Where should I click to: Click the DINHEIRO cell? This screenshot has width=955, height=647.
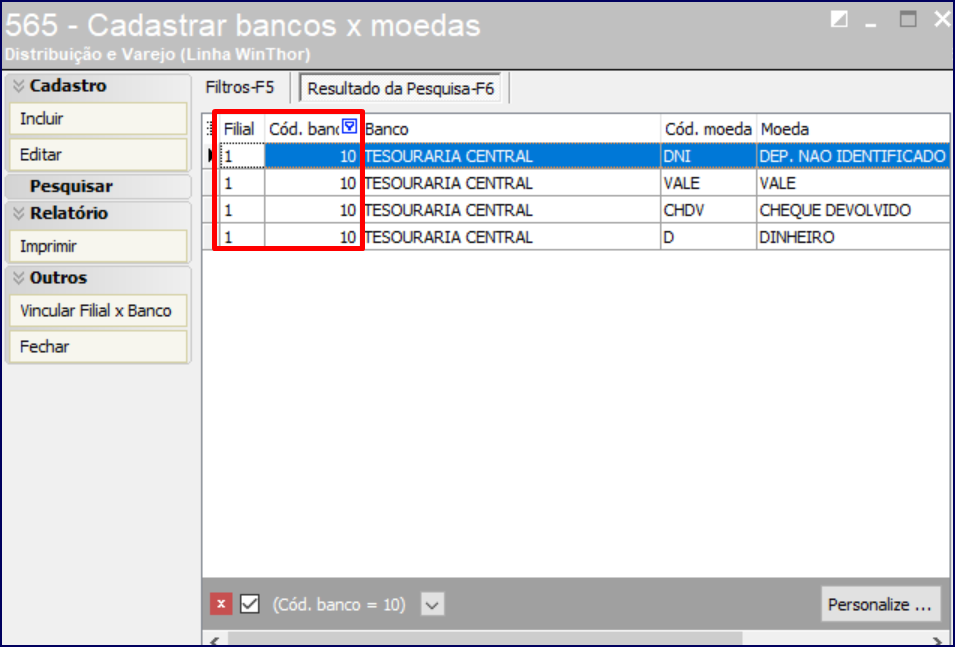tap(853, 236)
